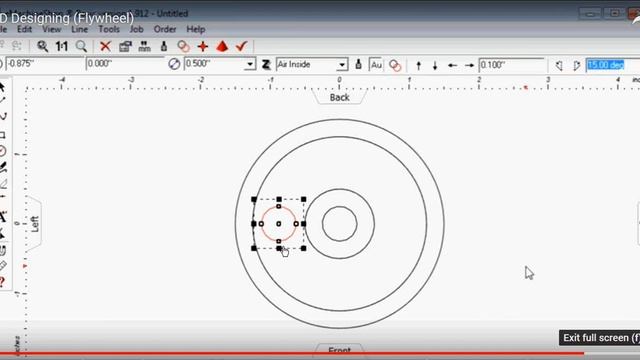
Task: Click the X position field -0.875"
Action: (x=44, y=64)
